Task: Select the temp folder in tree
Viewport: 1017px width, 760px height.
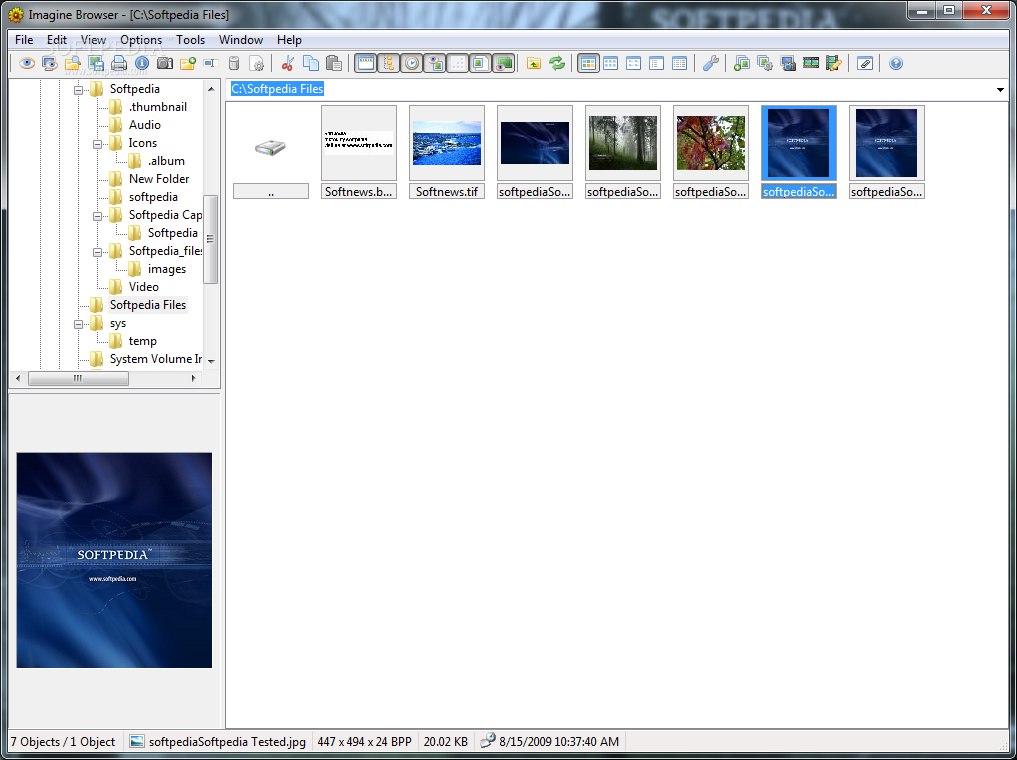Action: pyautogui.click(x=143, y=340)
